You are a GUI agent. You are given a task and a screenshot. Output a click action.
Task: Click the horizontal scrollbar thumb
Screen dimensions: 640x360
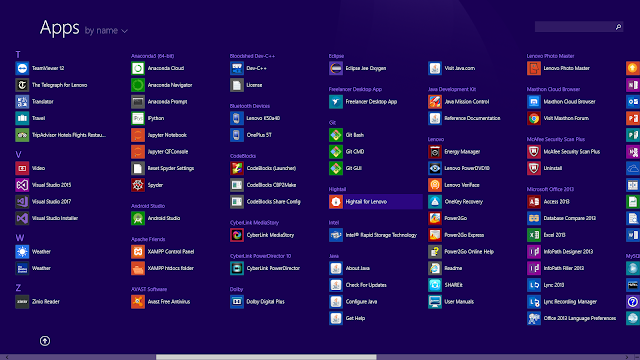pyautogui.click(x=266, y=357)
